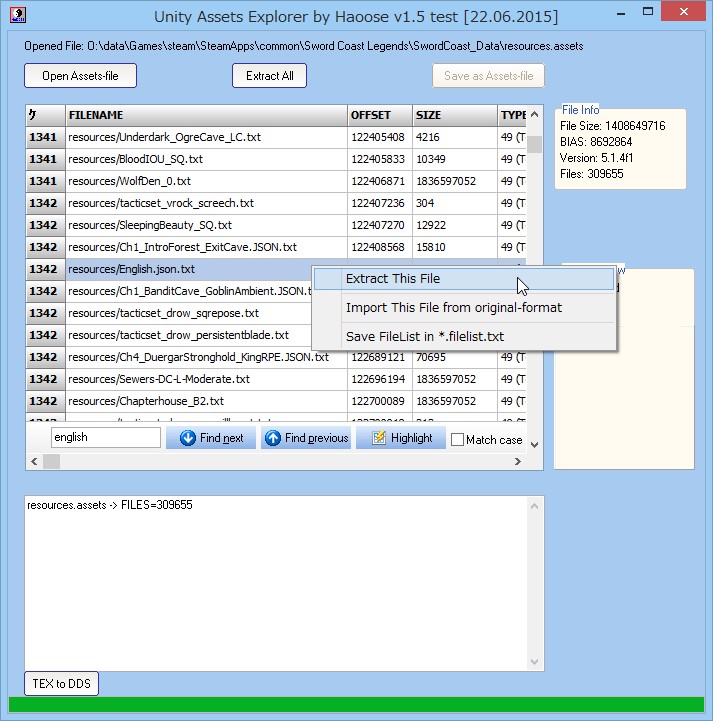Click the green progress bar
This screenshot has width=713, height=721.
[x=356, y=704]
